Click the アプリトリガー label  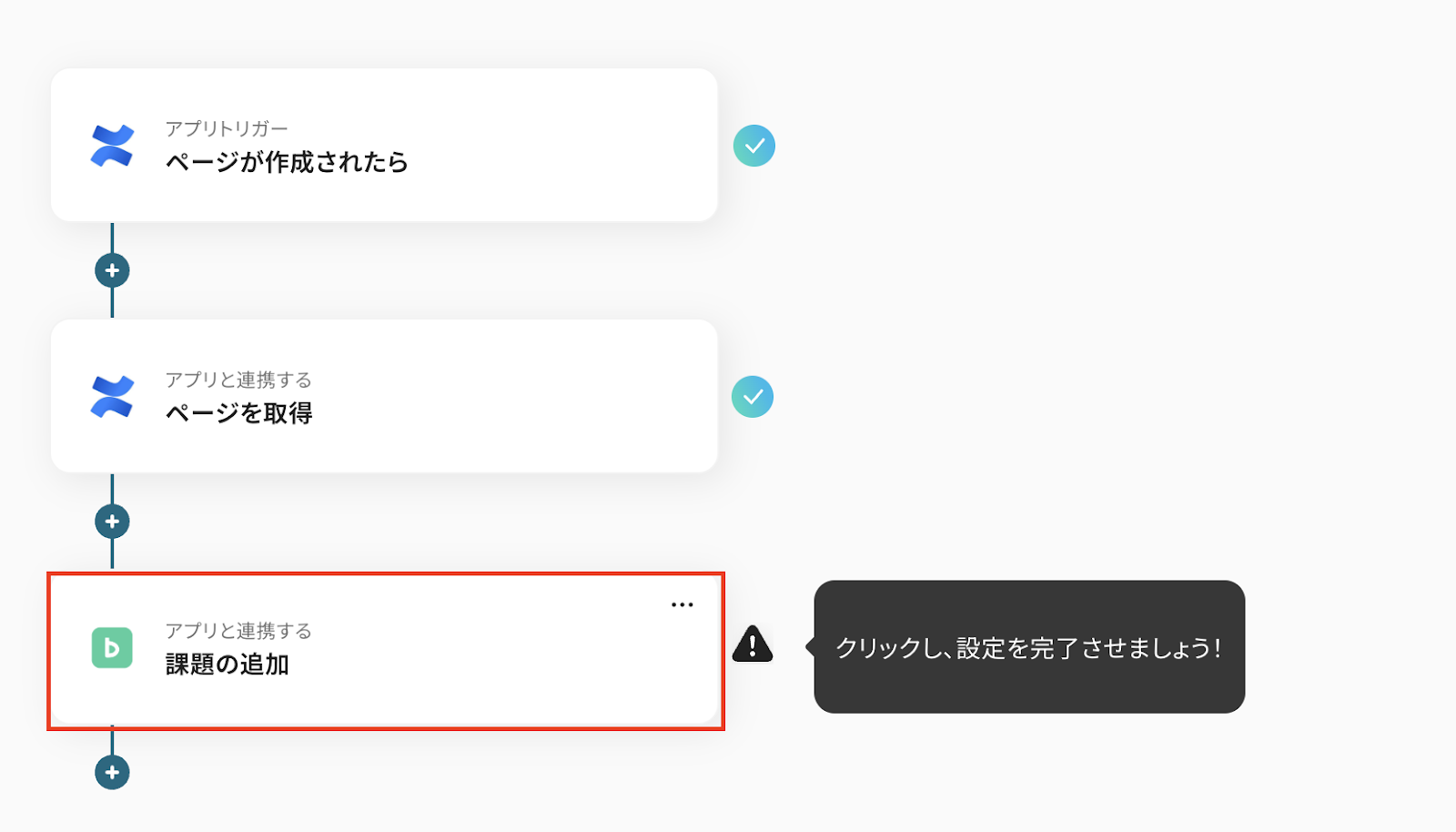click(x=227, y=128)
